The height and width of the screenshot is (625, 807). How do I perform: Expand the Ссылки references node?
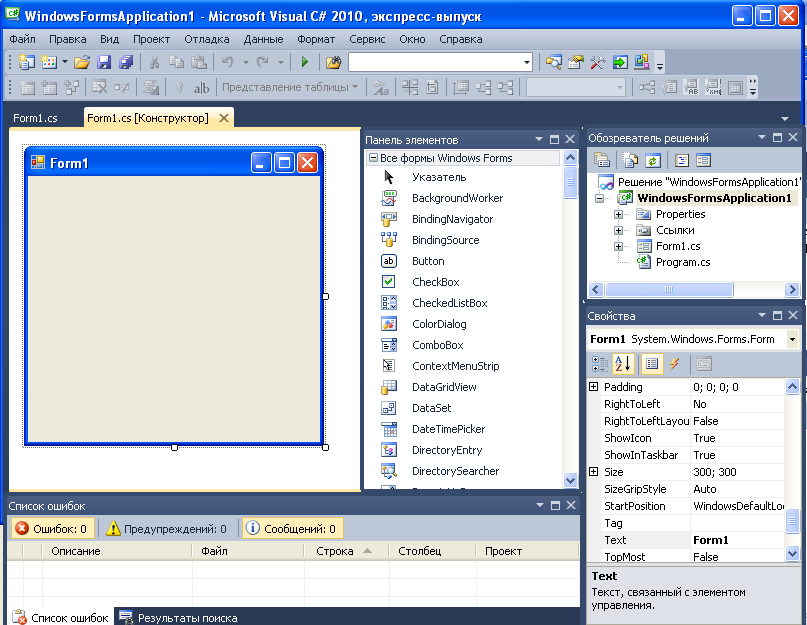(619, 230)
